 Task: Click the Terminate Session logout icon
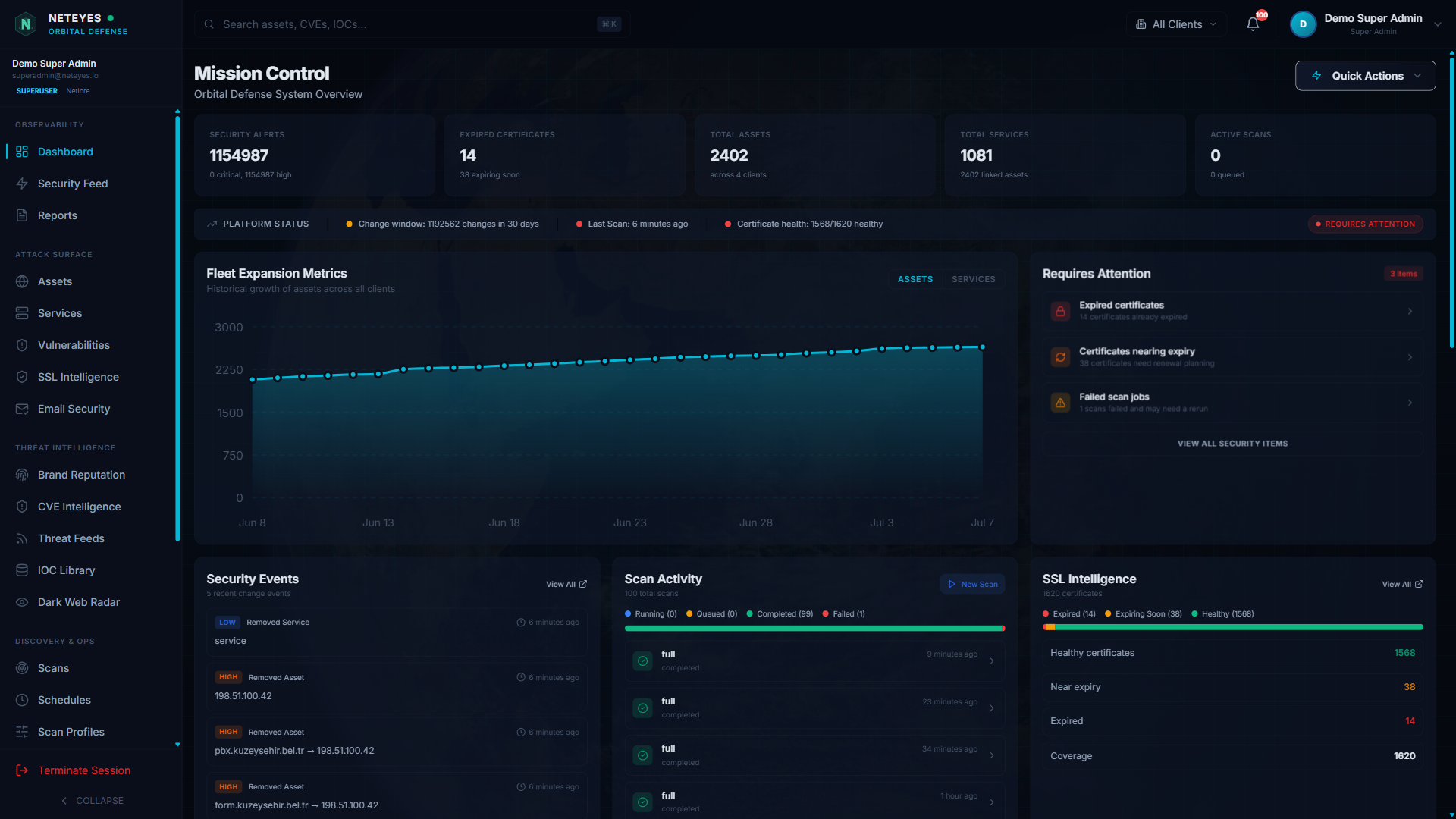tap(22, 770)
